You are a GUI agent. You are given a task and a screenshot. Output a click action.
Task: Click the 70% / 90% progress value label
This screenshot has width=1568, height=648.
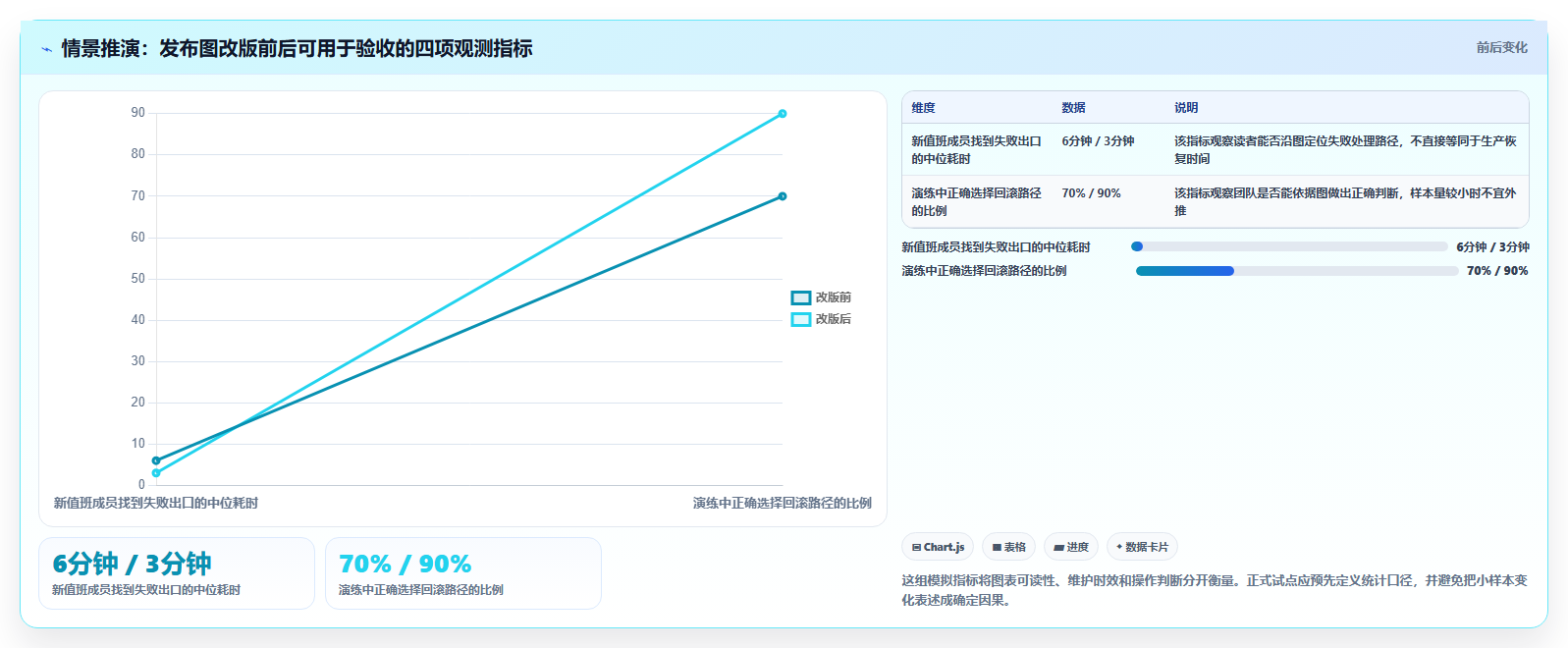[1497, 271]
